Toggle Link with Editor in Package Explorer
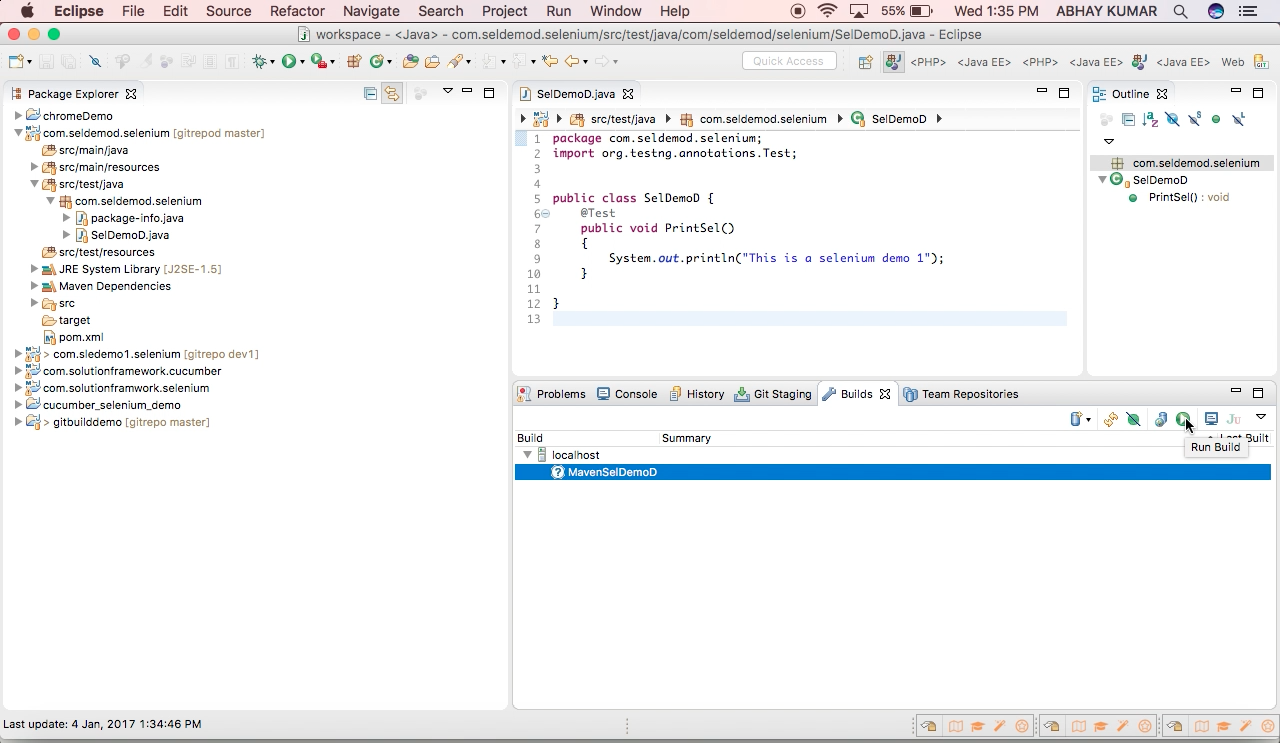 point(392,93)
